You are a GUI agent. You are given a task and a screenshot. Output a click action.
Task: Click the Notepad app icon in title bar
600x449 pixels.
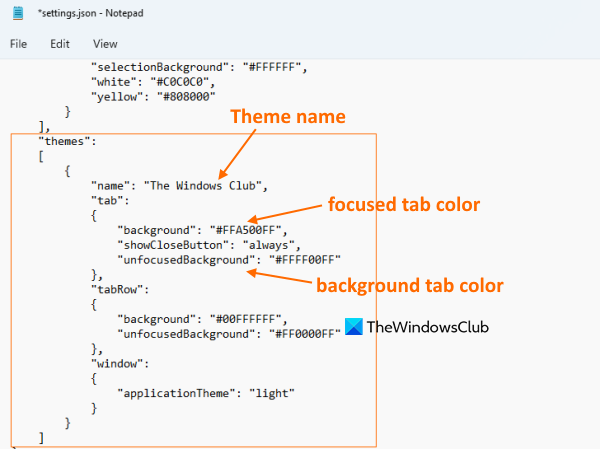point(18,13)
